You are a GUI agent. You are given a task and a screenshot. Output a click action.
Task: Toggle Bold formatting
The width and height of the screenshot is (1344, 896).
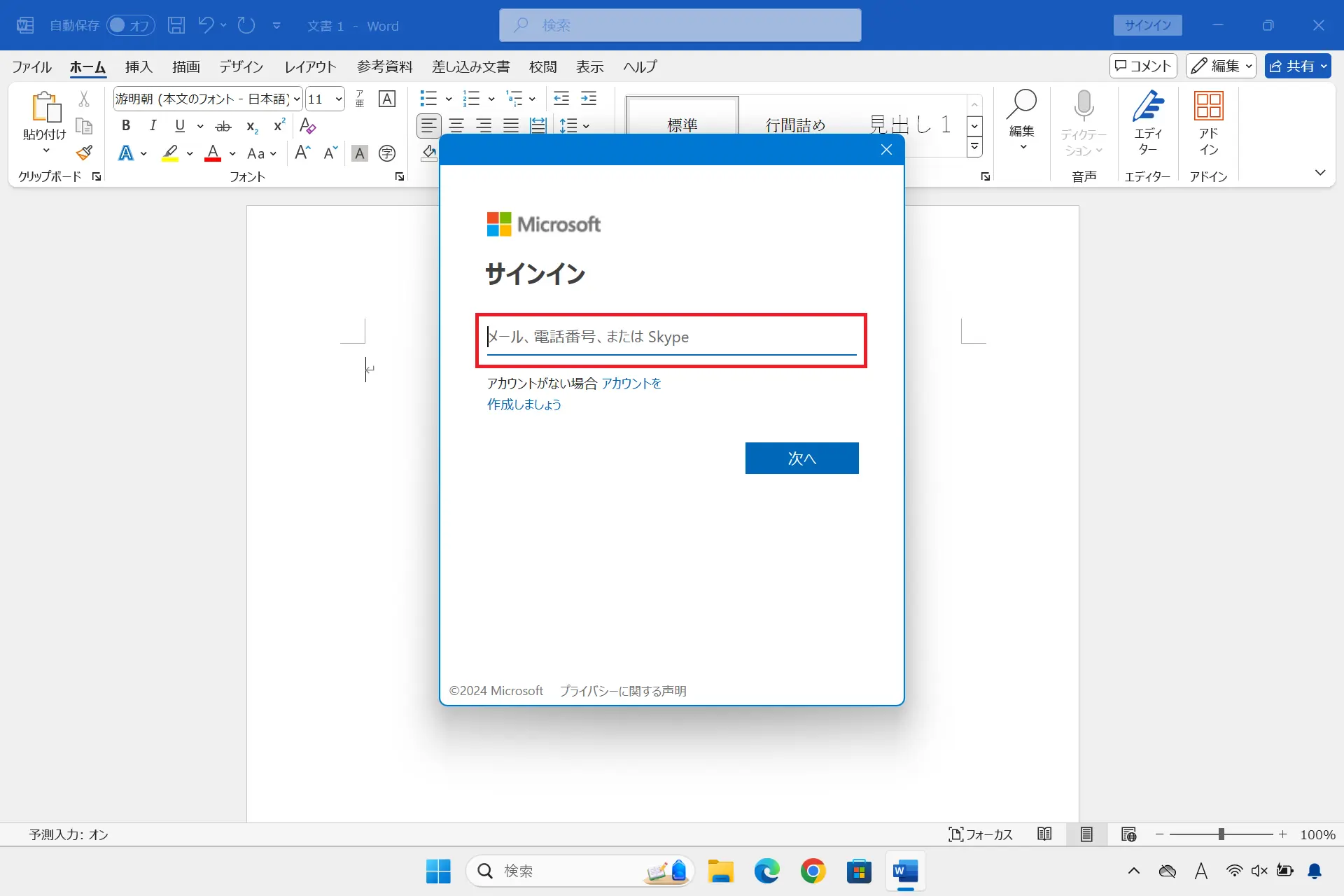pos(126,125)
